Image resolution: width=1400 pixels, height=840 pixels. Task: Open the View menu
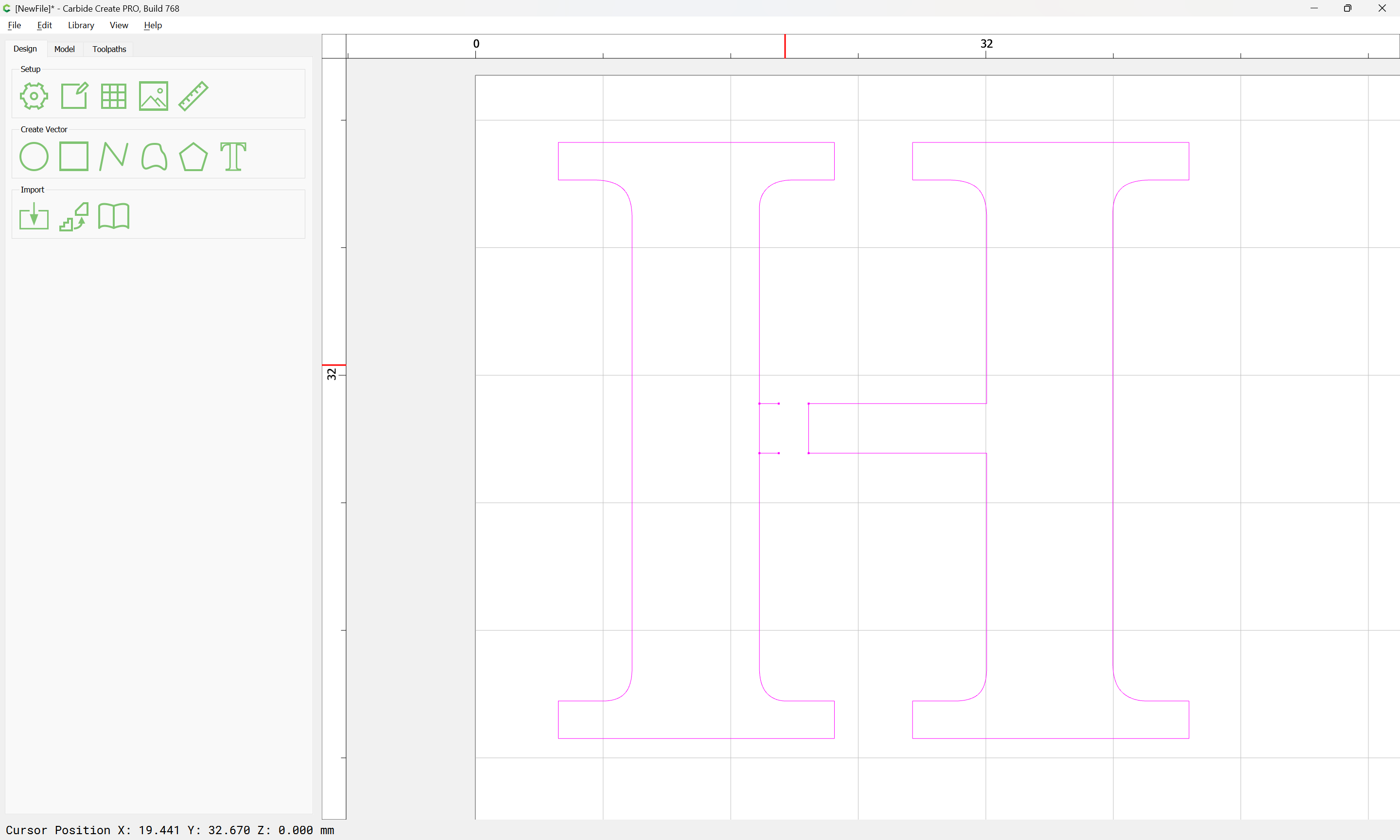pyautogui.click(x=119, y=25)
